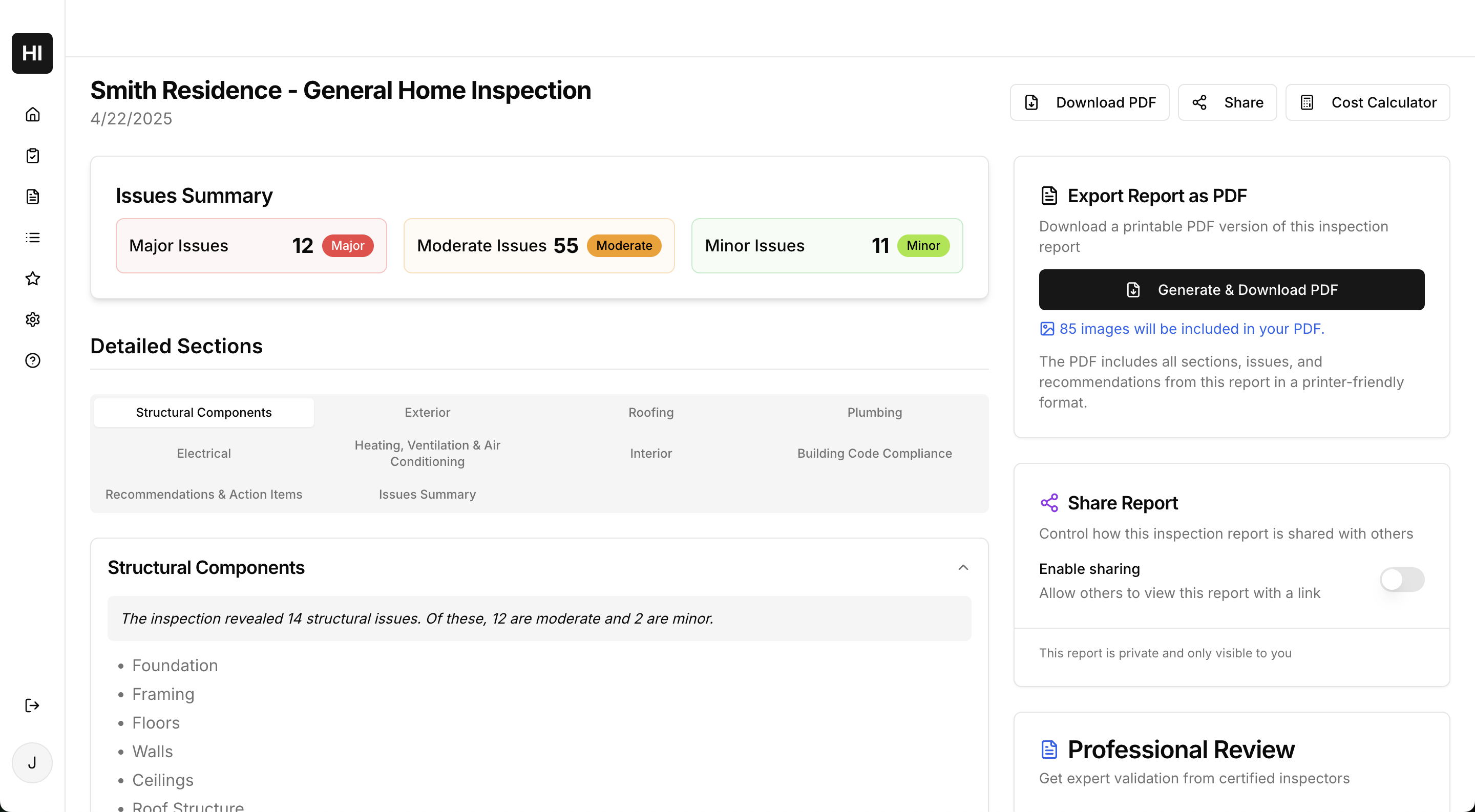Screen dimensions: 1475x812
Task: Open the Building Code Compliance tab
Action: coord(874,453)
